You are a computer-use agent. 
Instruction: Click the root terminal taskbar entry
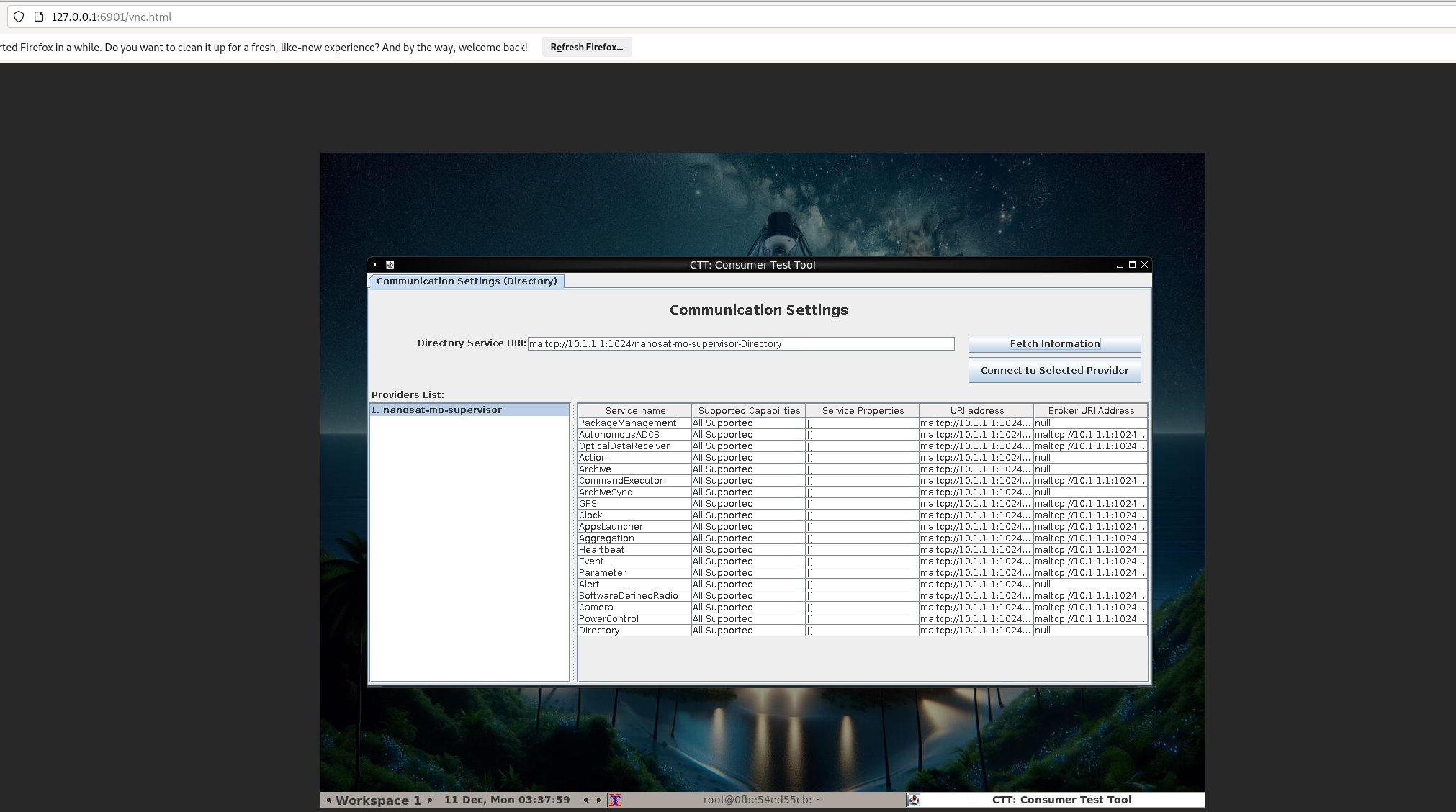pyautogui.click(x=763, y=800)
